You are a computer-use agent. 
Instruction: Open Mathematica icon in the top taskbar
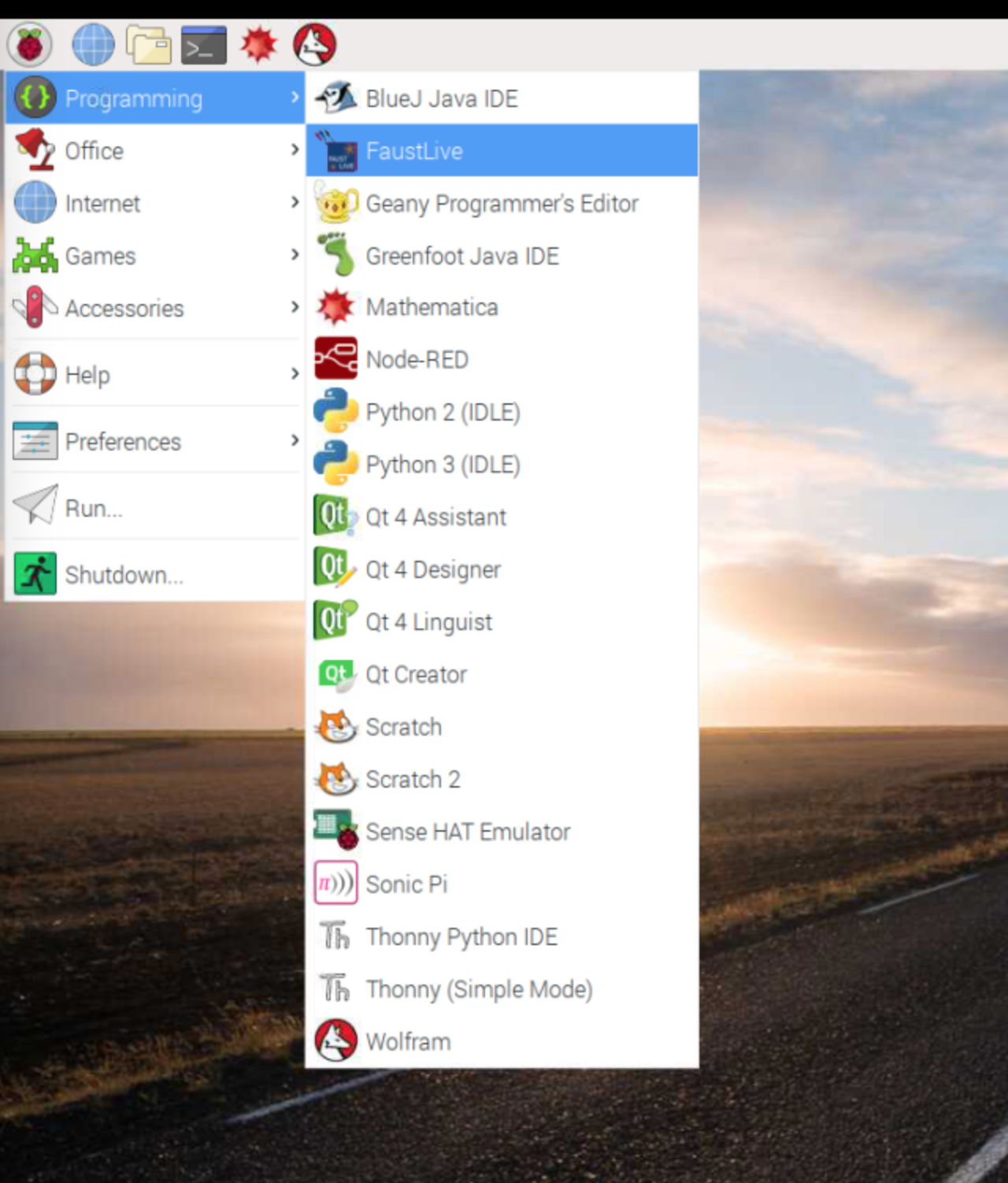[259, 44]
